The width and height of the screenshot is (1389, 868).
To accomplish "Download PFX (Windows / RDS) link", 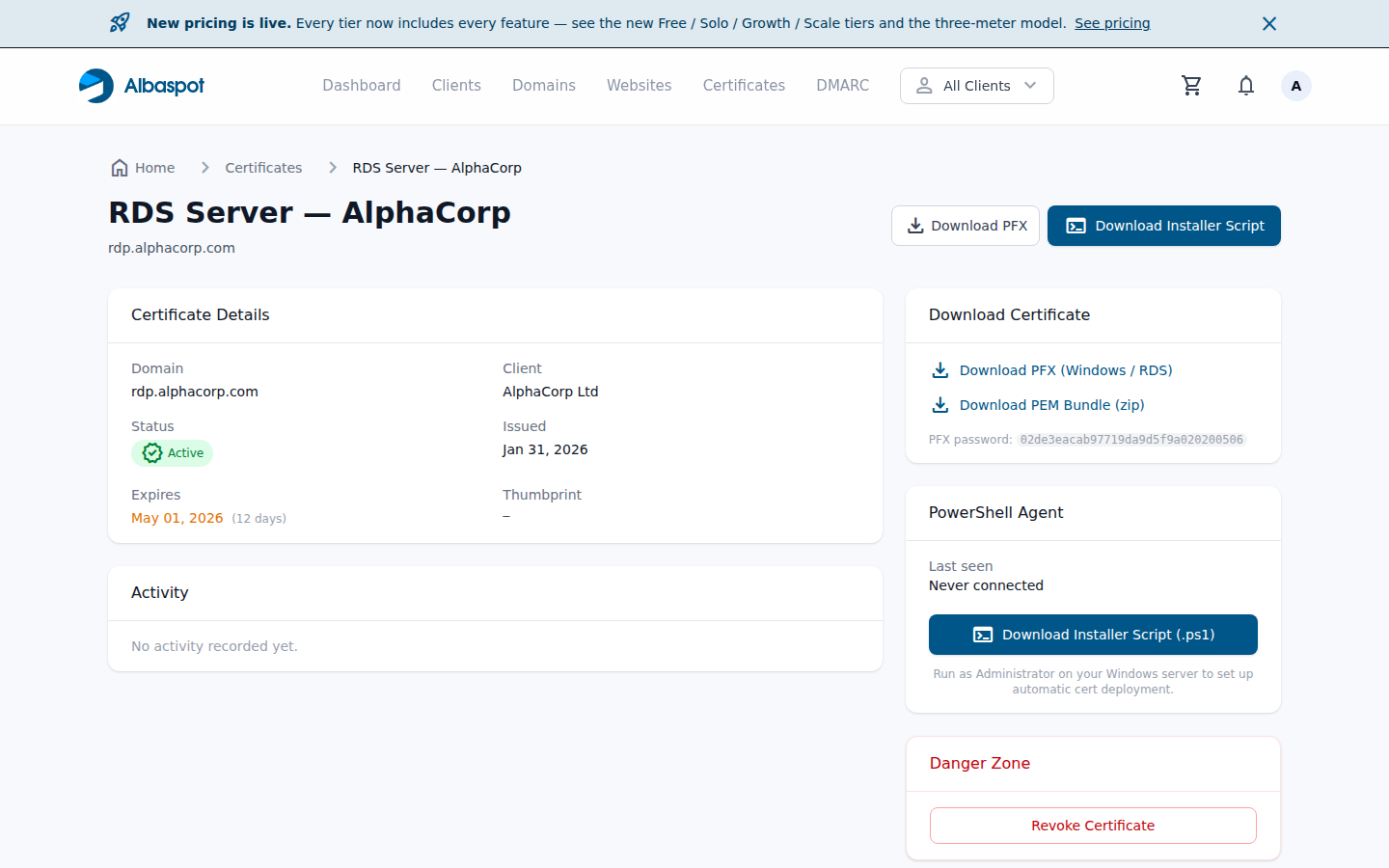I will [1066, 370].
